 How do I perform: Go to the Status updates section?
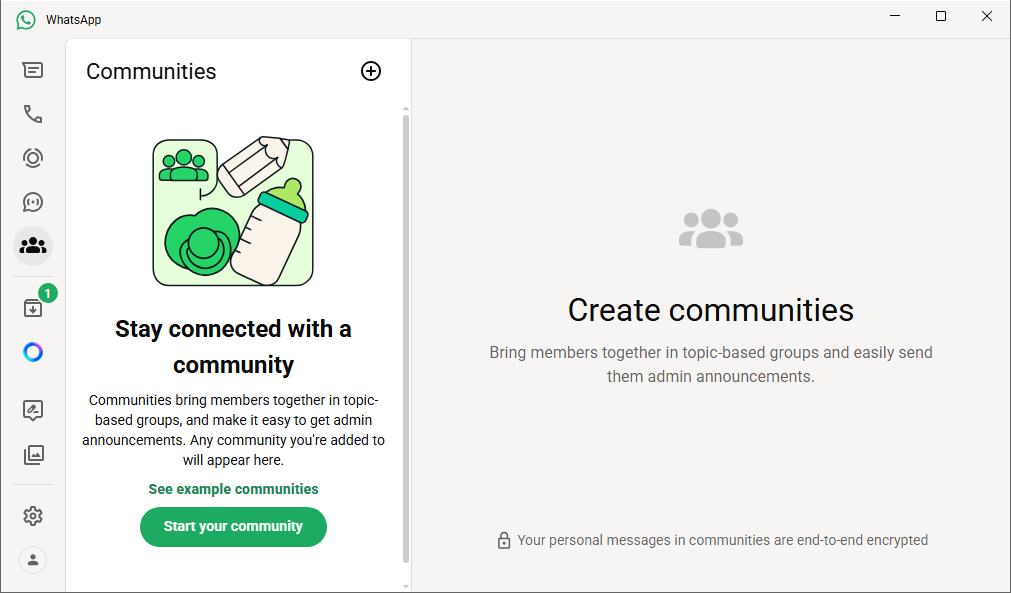tap(33, 158)
